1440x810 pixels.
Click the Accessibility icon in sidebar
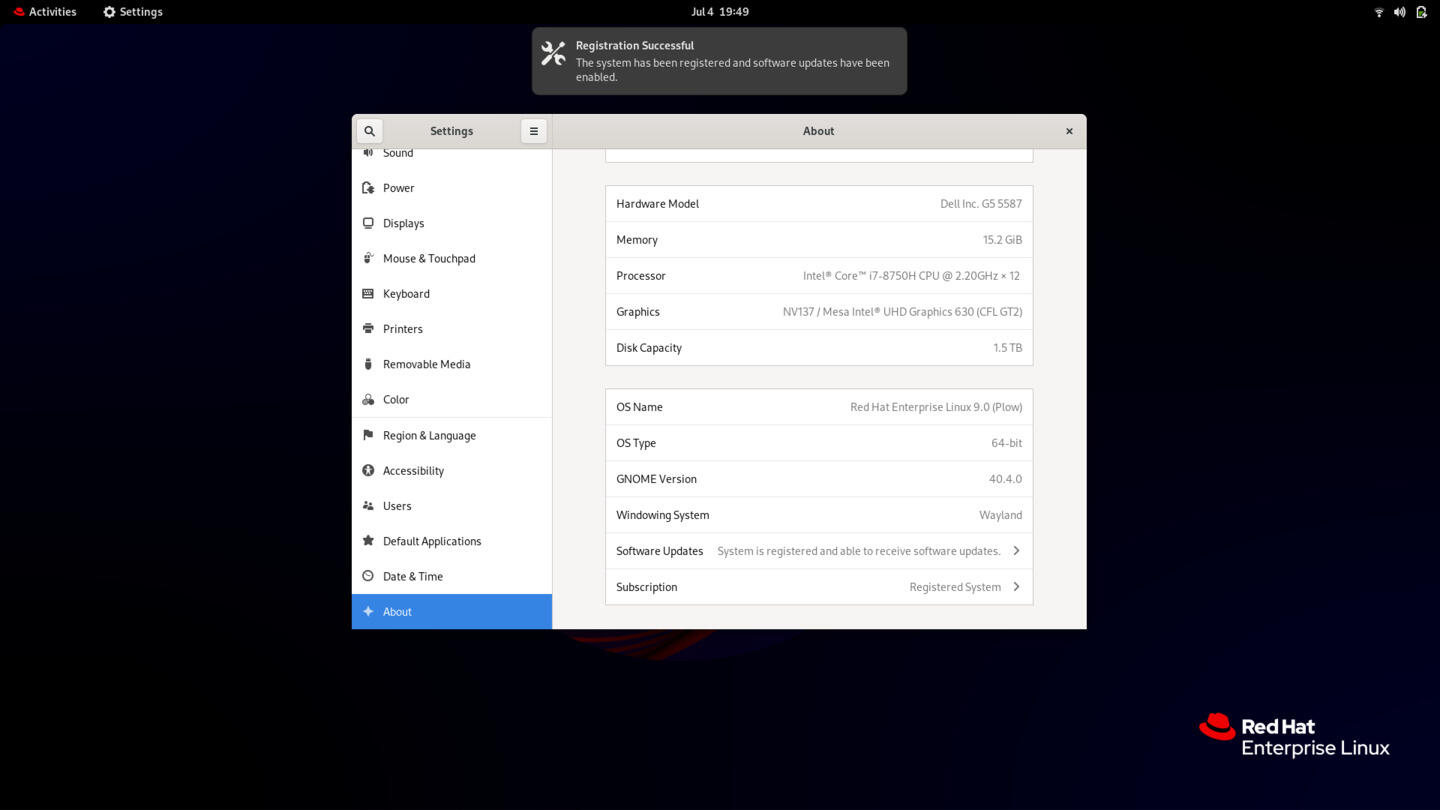pyautogui.click(x=368, y=470)
